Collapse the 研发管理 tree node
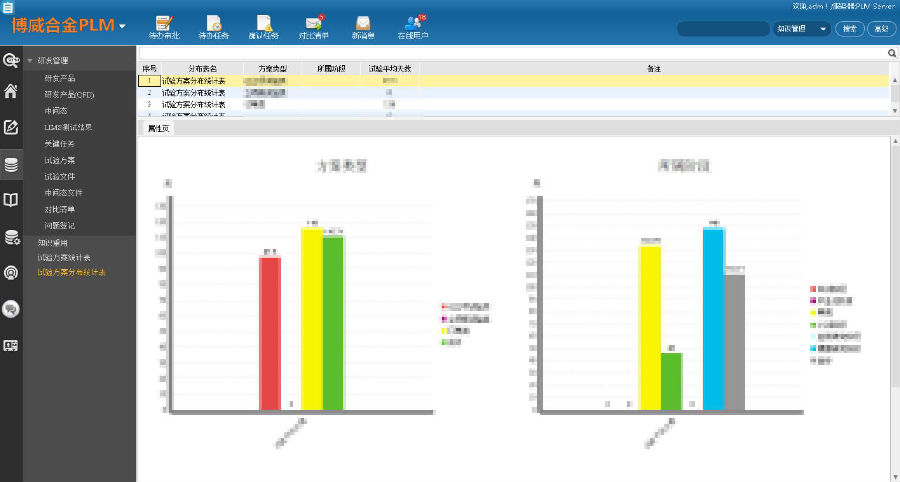 [x=30, y=60]
